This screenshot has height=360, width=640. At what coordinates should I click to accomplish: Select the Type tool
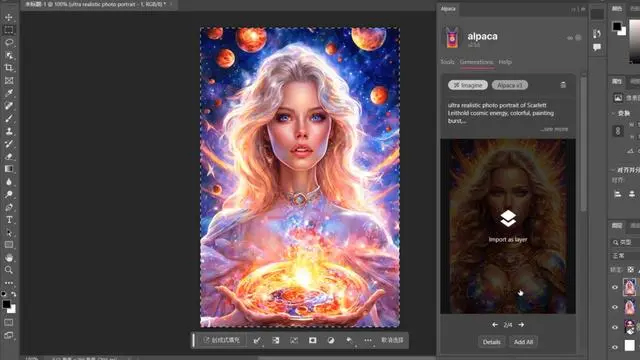click(x=9, y=220)
